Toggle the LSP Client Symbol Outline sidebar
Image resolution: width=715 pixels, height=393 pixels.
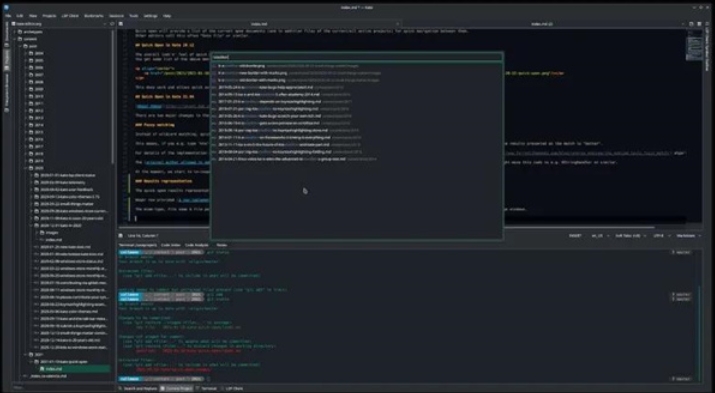click(x=708, y=46)
